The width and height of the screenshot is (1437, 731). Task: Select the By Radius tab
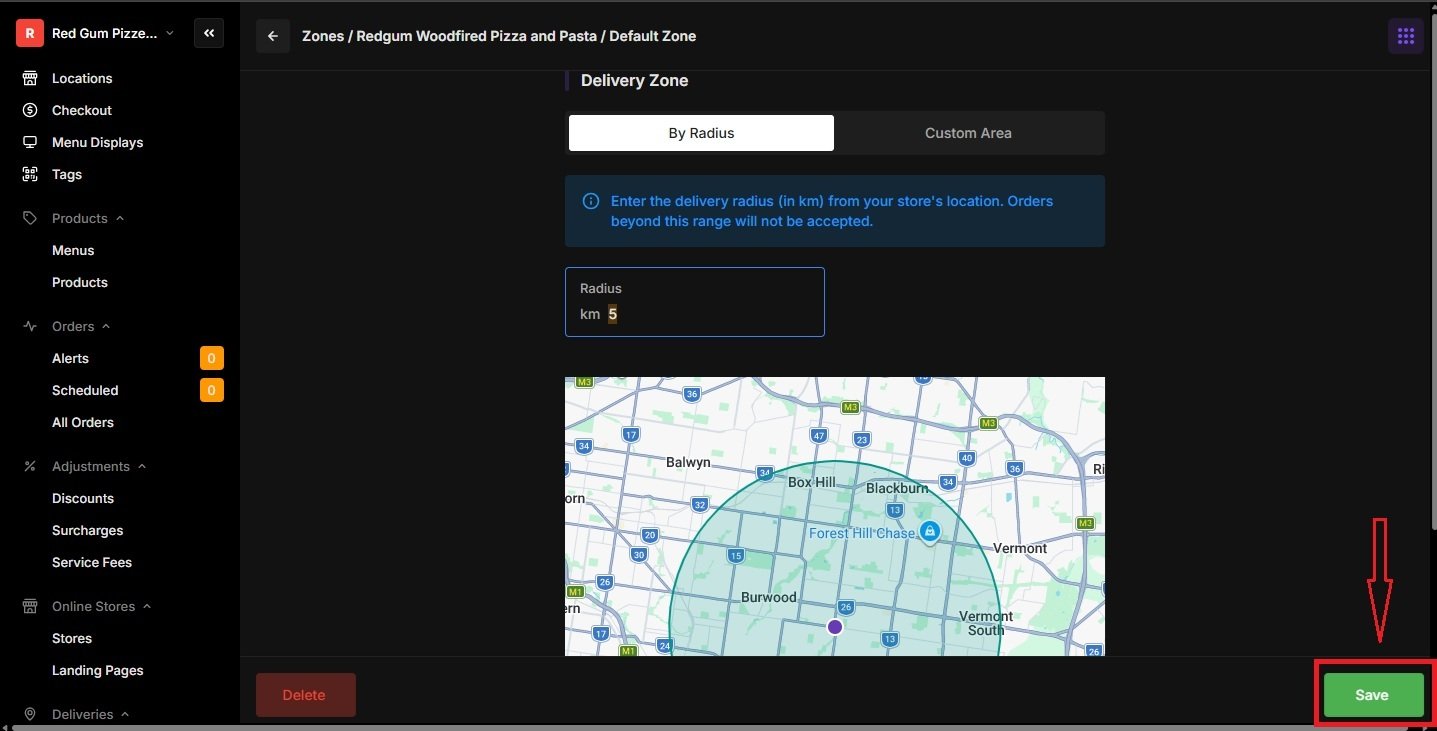point(701,133)
